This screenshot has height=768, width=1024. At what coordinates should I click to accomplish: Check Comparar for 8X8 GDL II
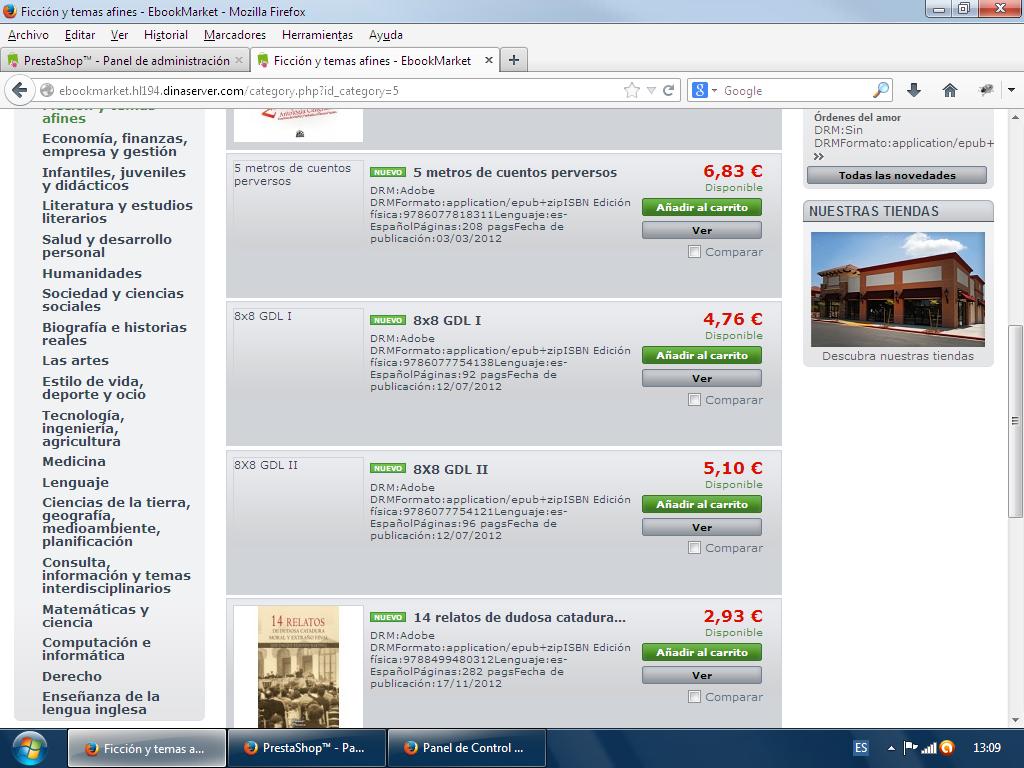click(x=694, y=548)
